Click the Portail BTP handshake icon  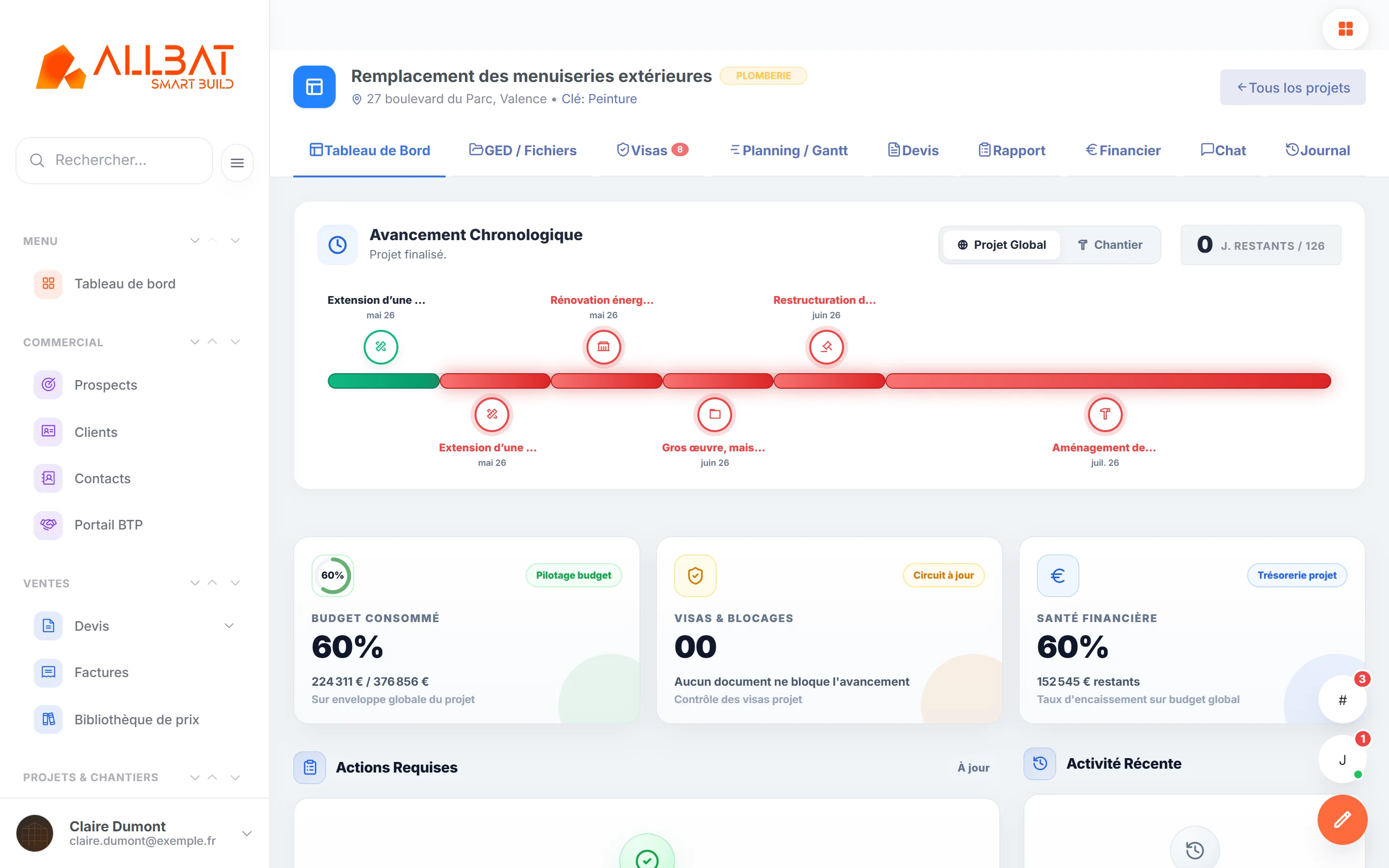pos(48,525)
